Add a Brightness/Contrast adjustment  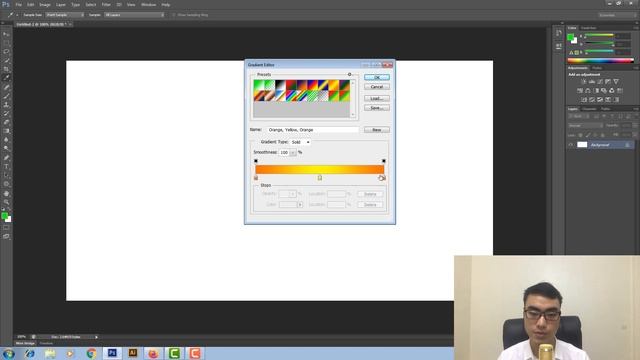pyautogui.click(x=584, y=82)
